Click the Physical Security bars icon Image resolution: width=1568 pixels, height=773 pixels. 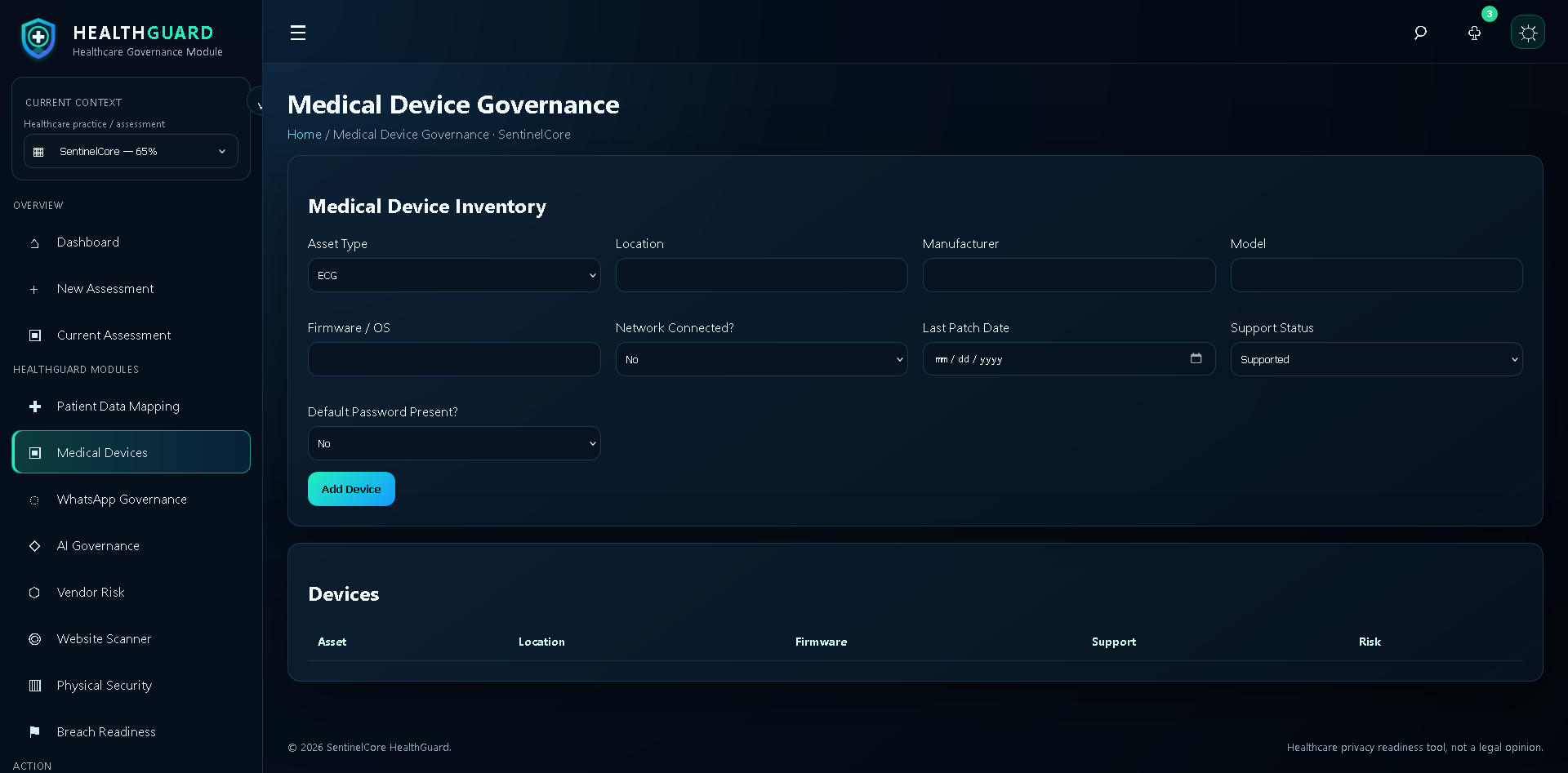pos(34,686)
